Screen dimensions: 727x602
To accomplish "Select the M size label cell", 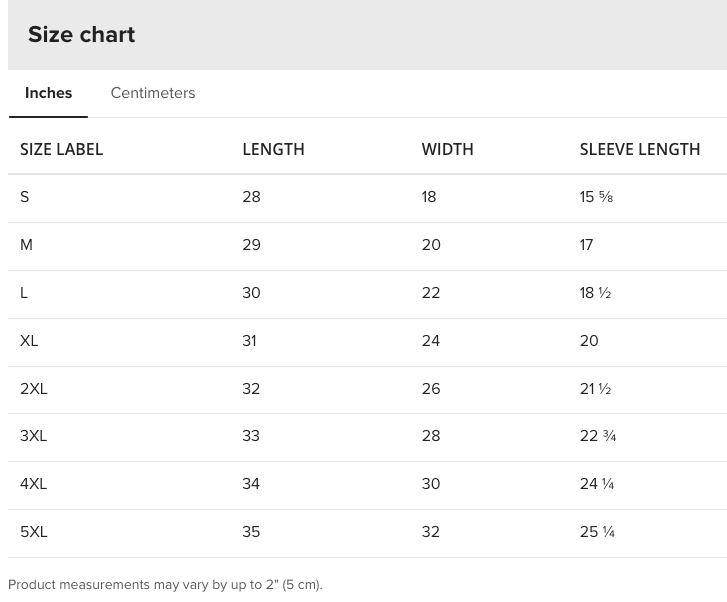I will click(x=27, y=245).
